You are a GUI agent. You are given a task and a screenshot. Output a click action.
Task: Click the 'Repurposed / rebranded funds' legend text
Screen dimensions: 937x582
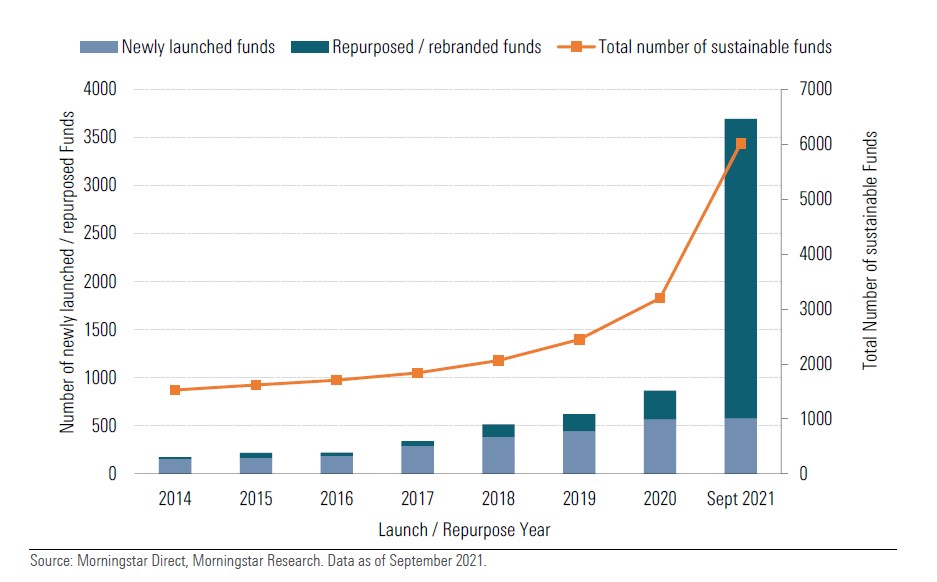pyautogui.click(x=436, y=47)
